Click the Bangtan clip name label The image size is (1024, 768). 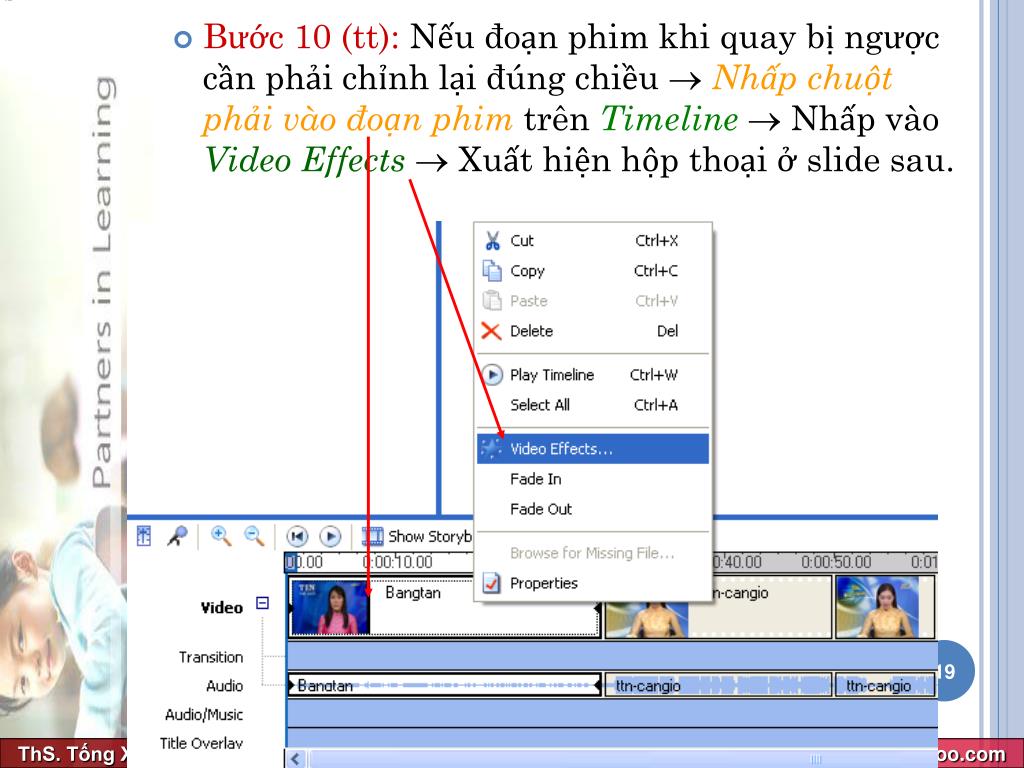tap(413, 592)
